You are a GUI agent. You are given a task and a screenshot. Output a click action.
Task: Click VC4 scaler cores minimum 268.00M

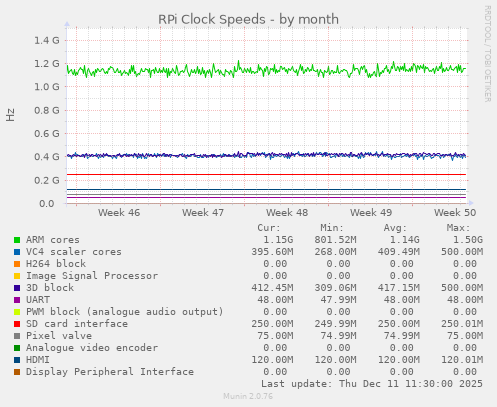point(335,252)
